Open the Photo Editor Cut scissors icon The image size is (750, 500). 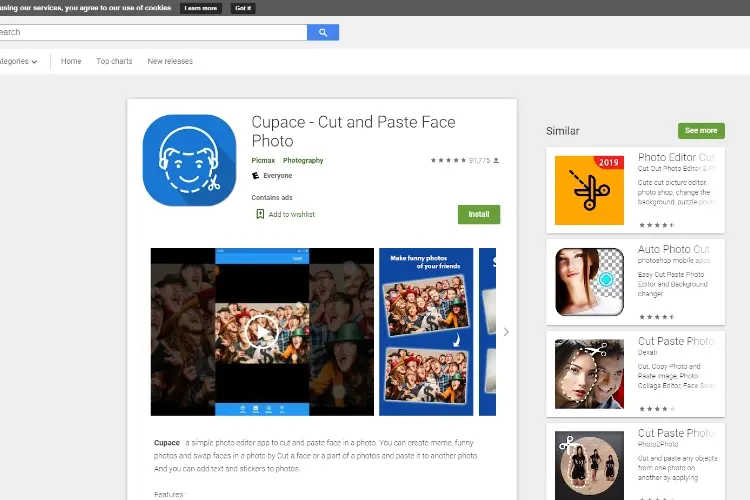point(589,190)
